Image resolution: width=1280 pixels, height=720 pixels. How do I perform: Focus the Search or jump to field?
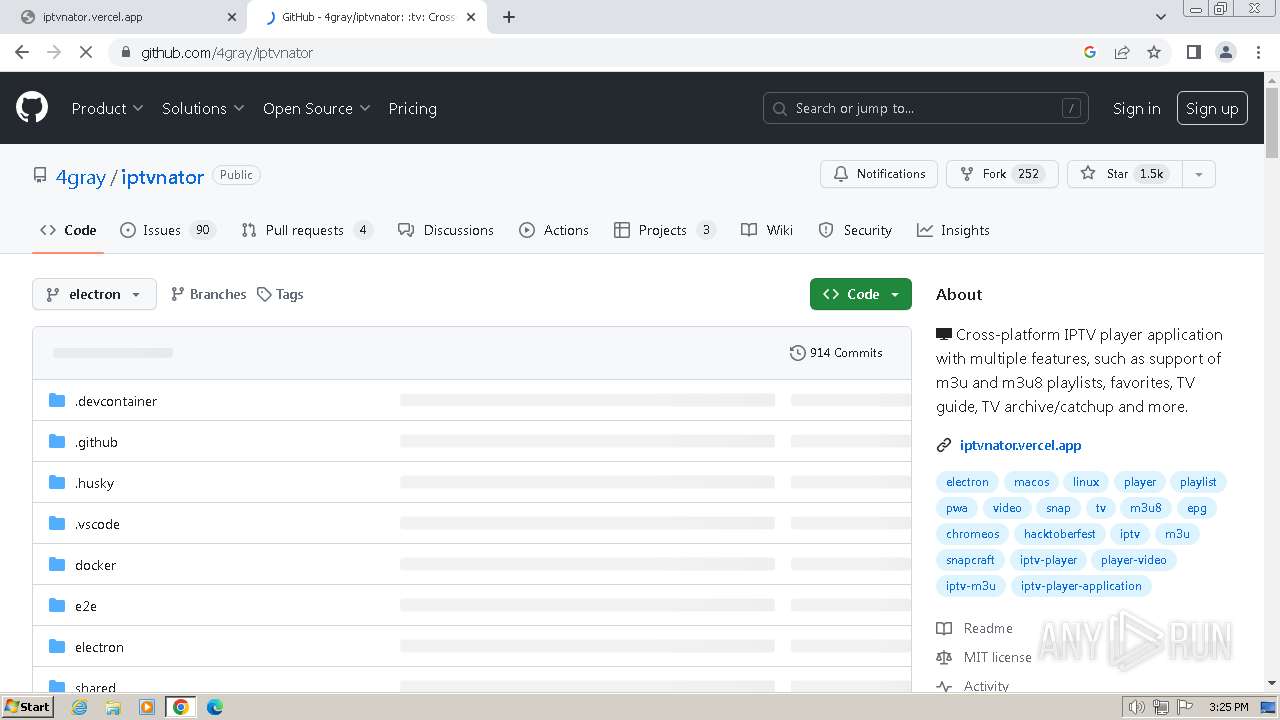(x=926, y=108)
